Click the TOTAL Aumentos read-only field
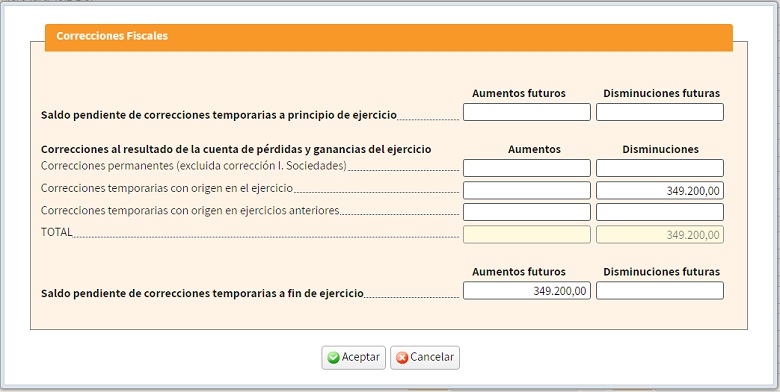This screenshot has height=392, width=780. (x=527, y=234)
